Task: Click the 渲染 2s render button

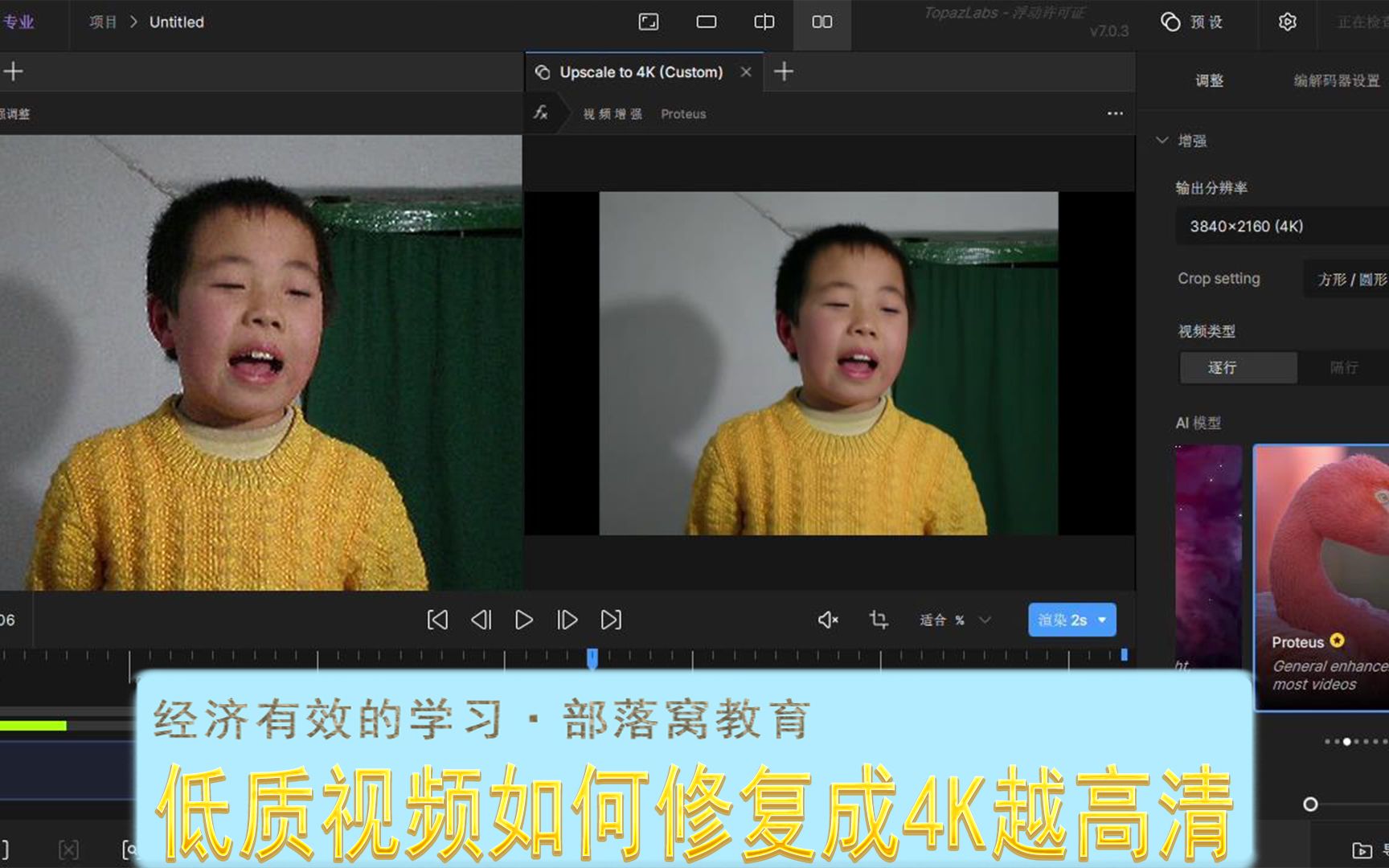Action: coord(1062,620)
